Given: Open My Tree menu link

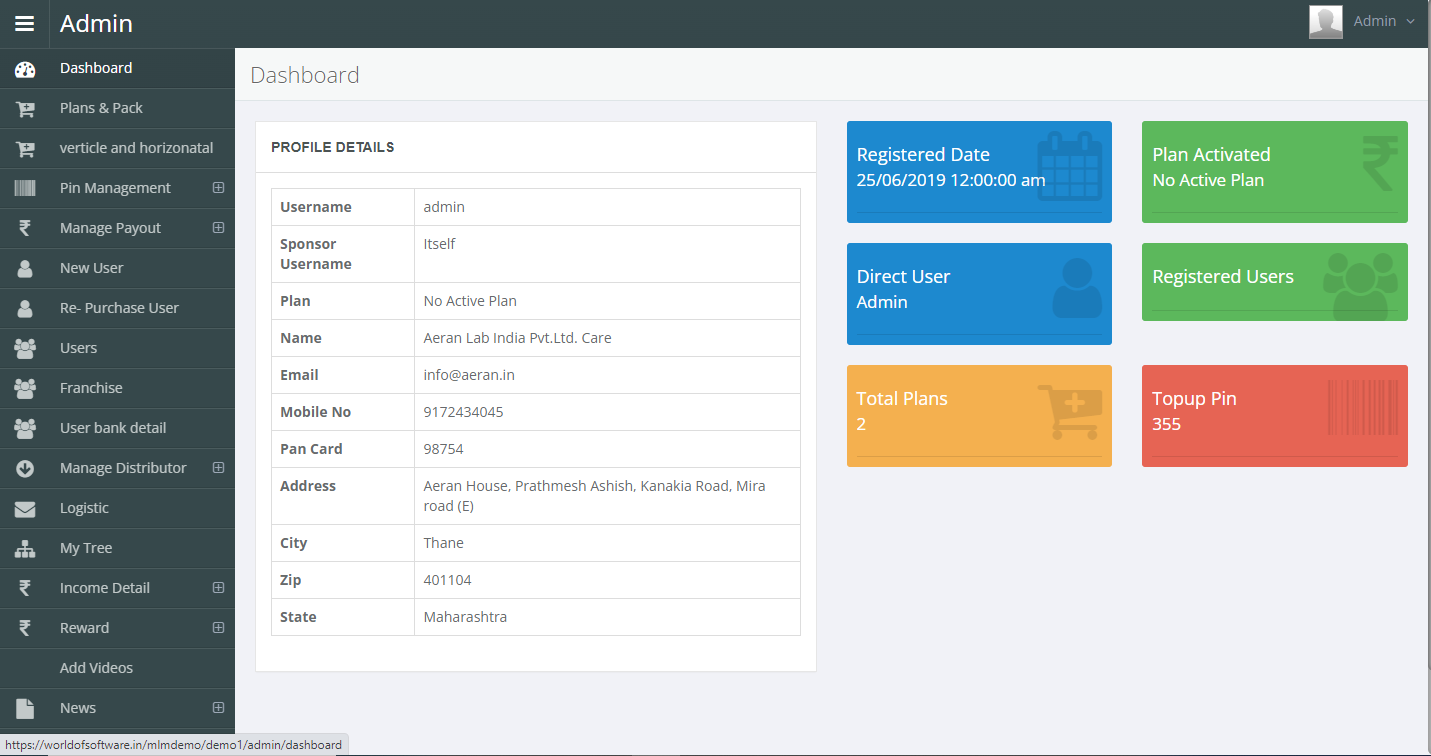Looking at the screenshot, I should [x=117, y=548].
